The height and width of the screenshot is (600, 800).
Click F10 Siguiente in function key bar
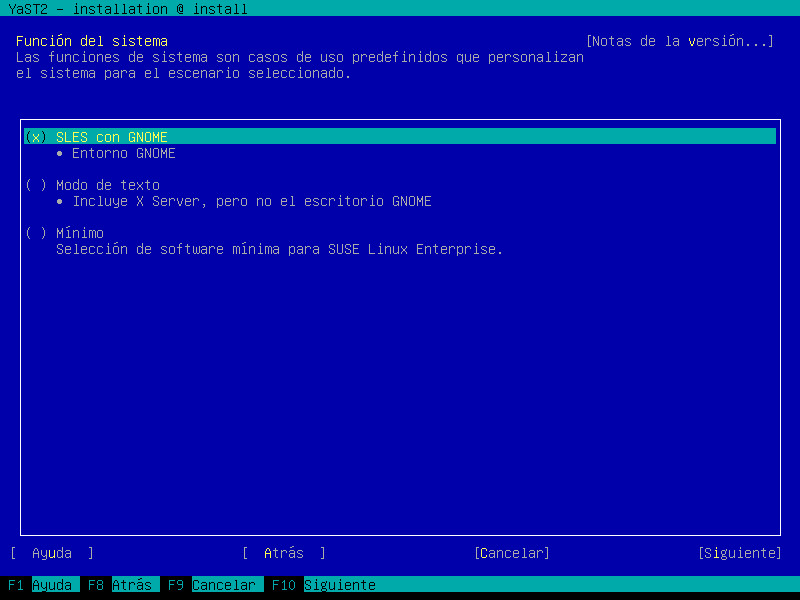pyautogui.click(x=323, y=585)
